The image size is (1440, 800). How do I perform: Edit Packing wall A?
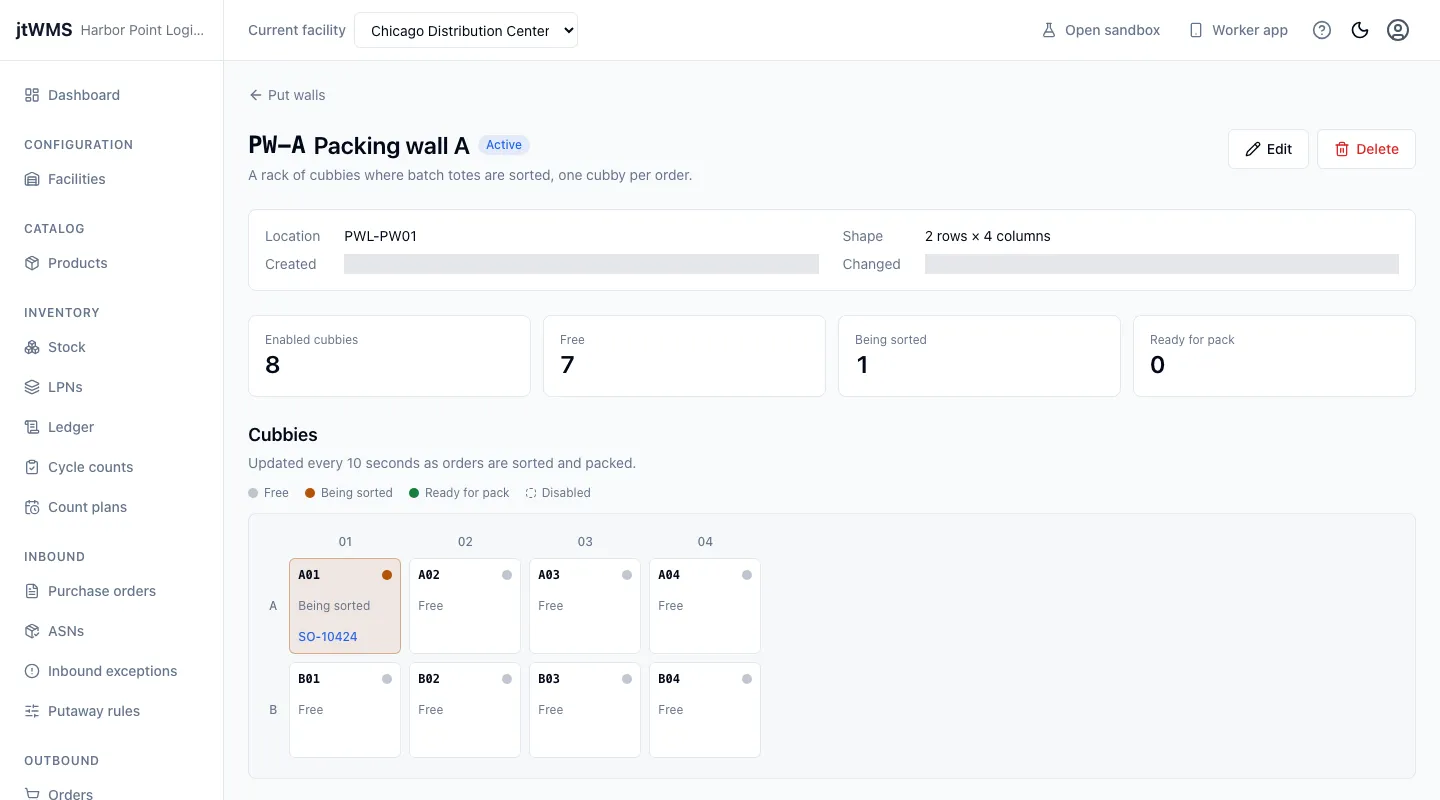pyautogui.click(x=1268, y=149)
